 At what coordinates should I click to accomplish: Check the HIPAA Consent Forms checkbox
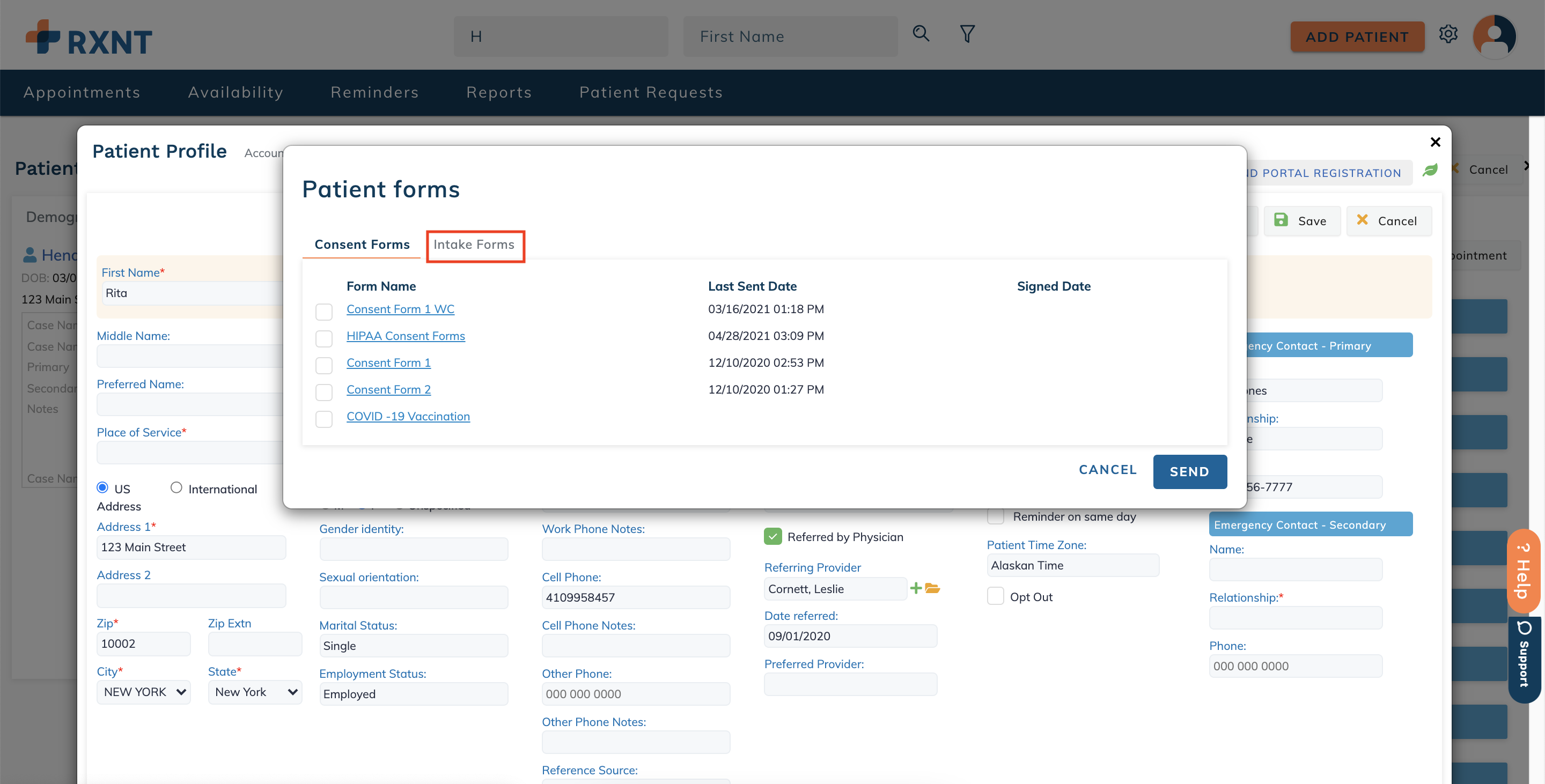point(324,339)
